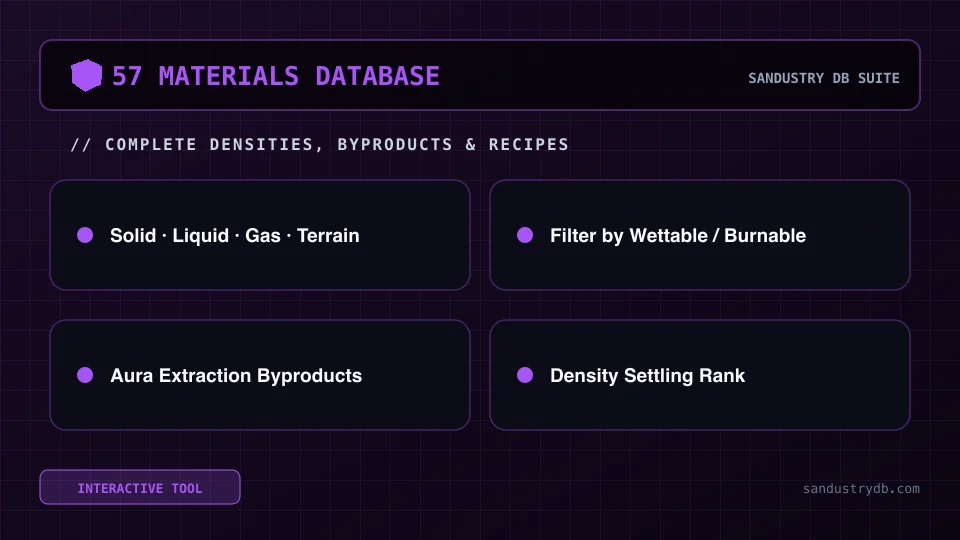The width and height of the screenshot is (960, 540).
Task: Click the purple hexagon logo icon
Action: click(86, 75)
